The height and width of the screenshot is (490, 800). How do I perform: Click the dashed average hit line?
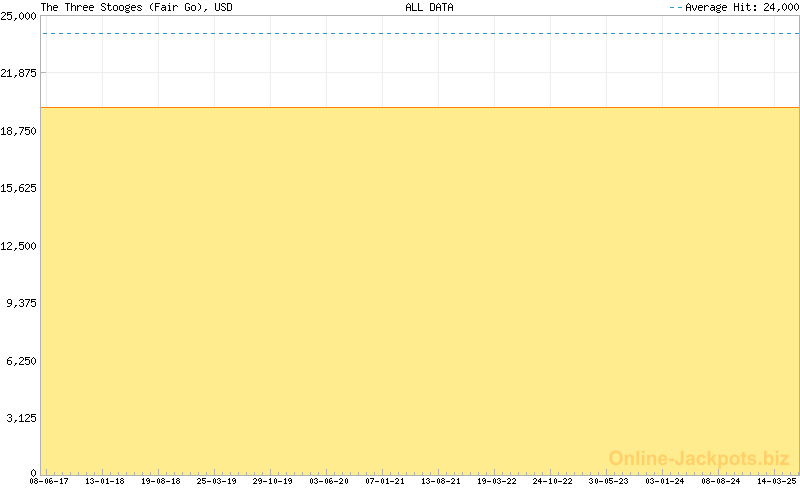pyautogui.click(x=420, y=33)
